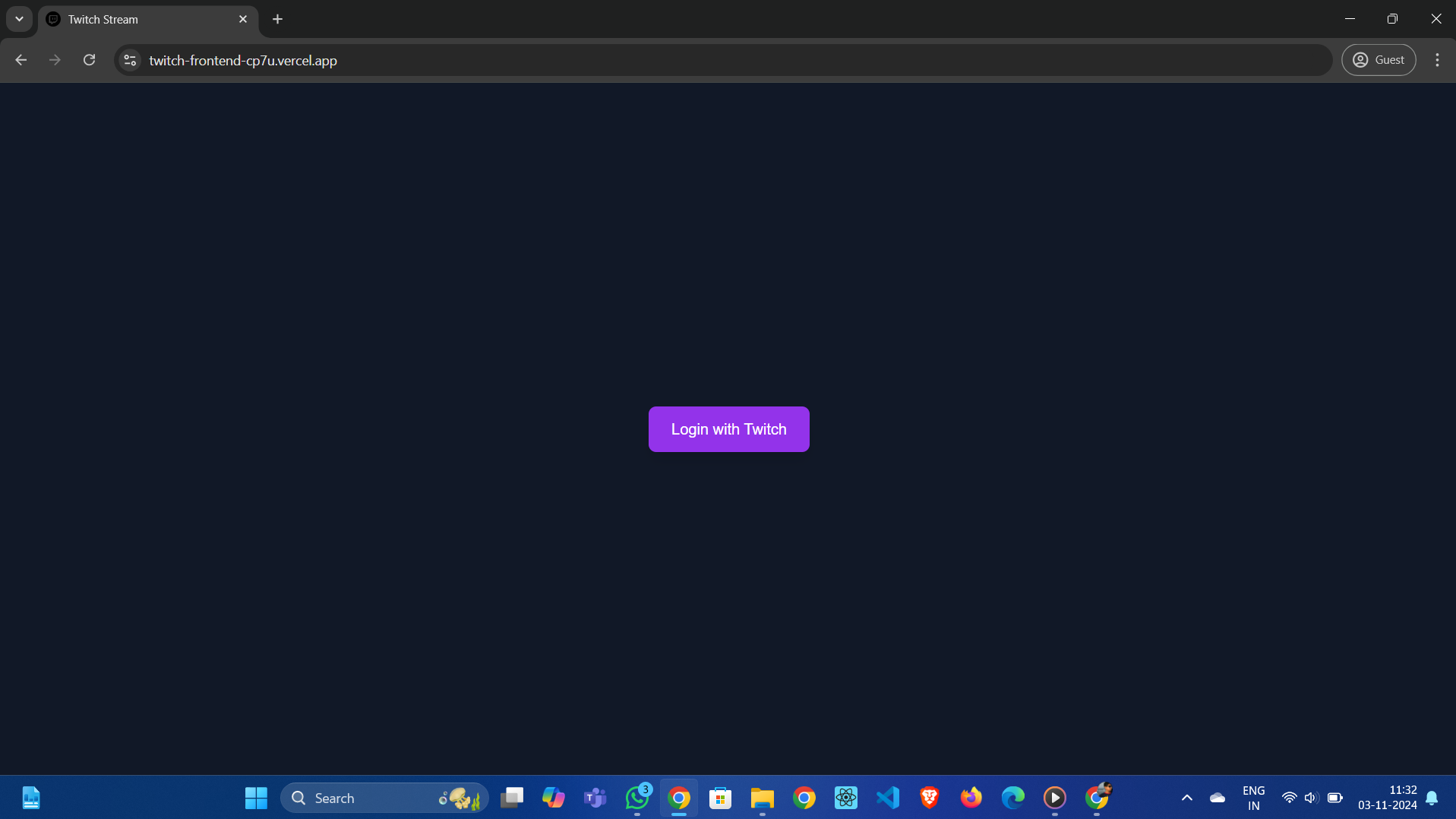This screenshot has width=1456, height=819.
Task: Open Microsoft Teams from taskbar
Action: (x=595, y=798)
